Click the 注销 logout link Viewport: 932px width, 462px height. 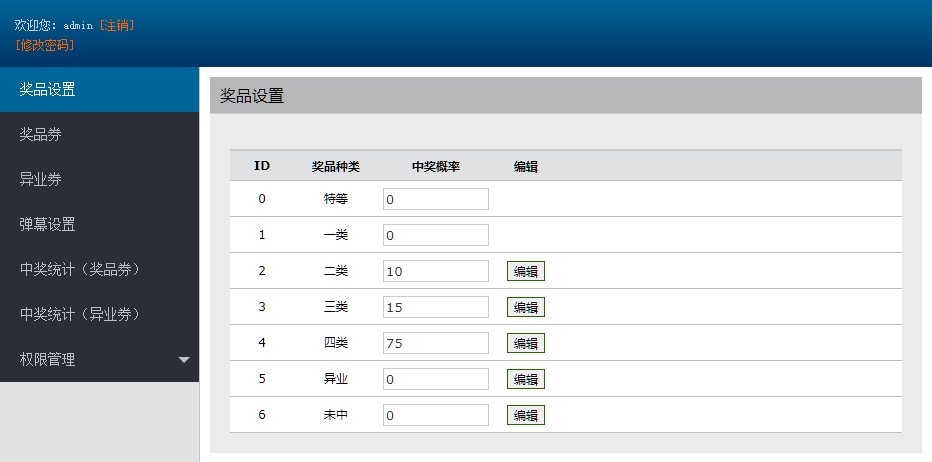[x=117, y=26]
